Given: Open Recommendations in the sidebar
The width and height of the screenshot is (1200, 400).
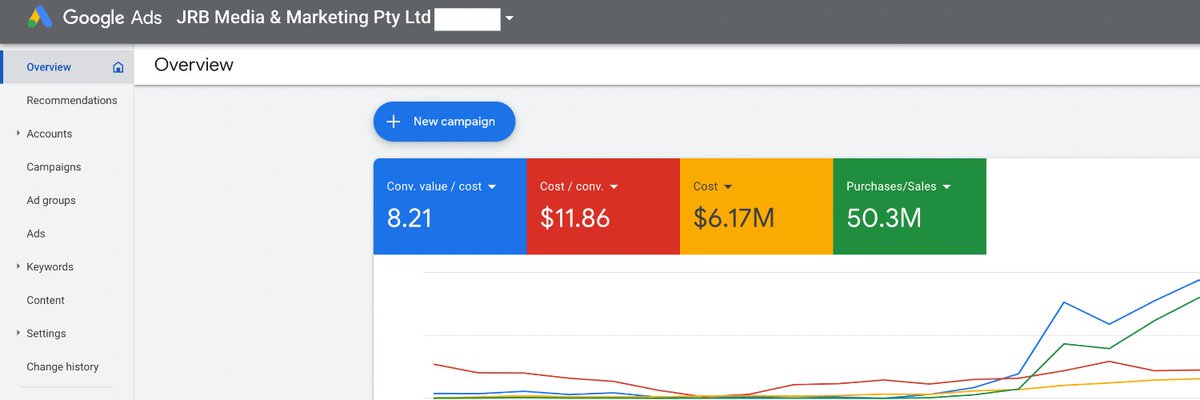Looking at the screenshot, I should coord(71,100).
